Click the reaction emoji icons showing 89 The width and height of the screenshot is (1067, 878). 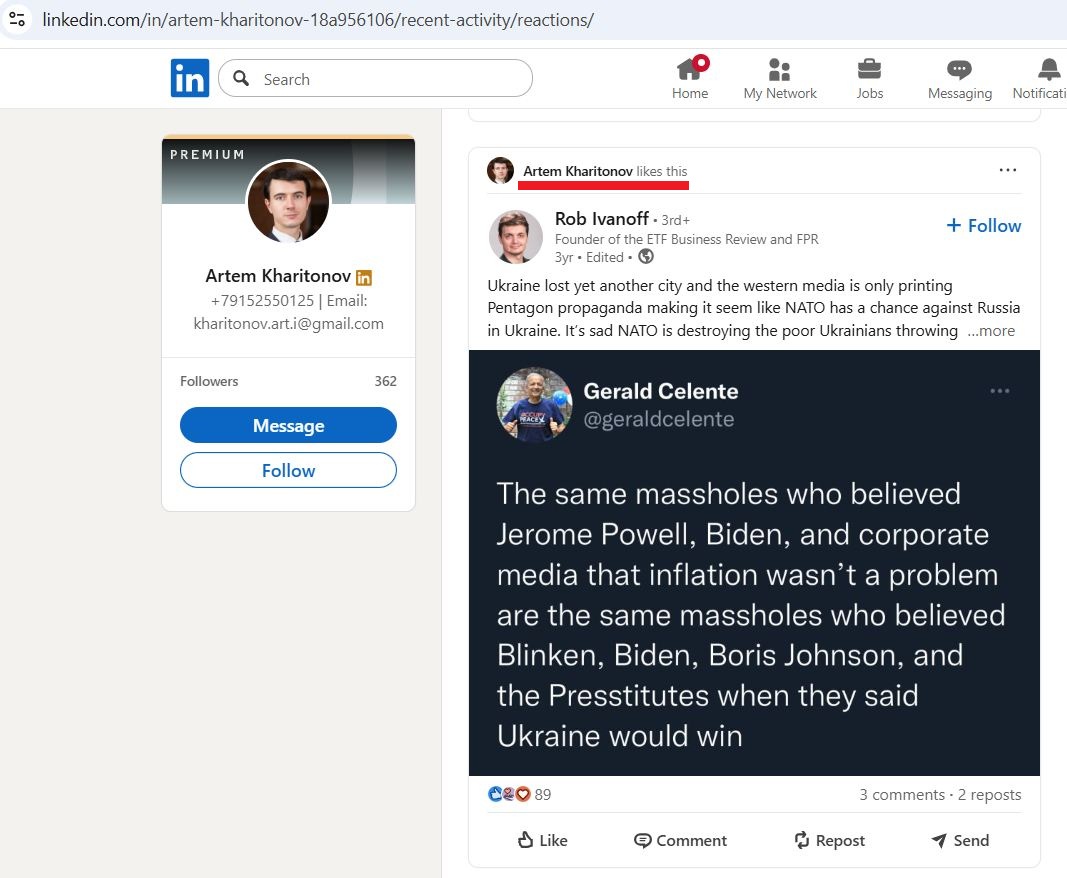[509, 794]
